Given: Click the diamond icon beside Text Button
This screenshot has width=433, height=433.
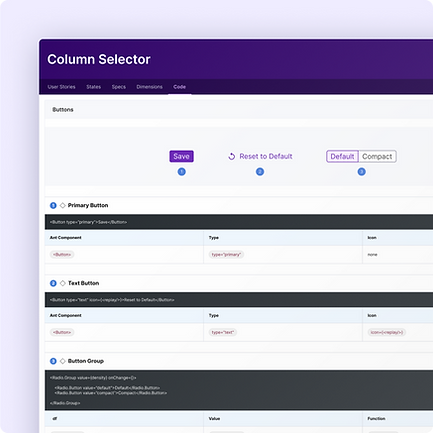Looking at the screenshot, I should (63, 283).
